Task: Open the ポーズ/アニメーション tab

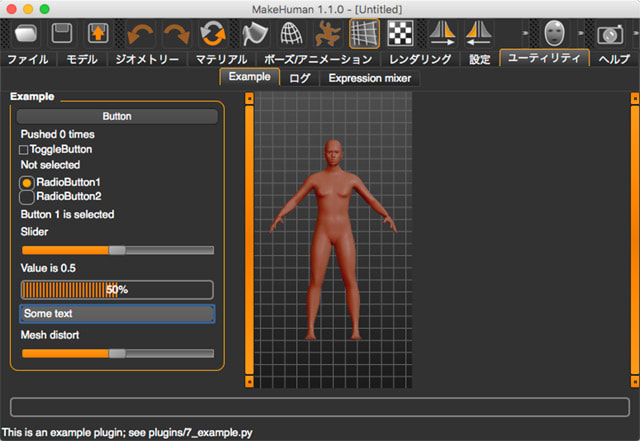Action: pyautogui.click(x=318, y=59)
